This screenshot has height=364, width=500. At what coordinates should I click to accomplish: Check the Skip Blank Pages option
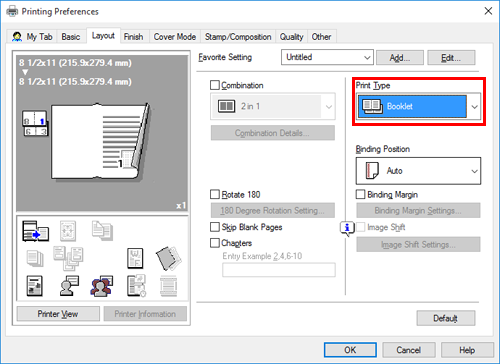coord(215,227)
